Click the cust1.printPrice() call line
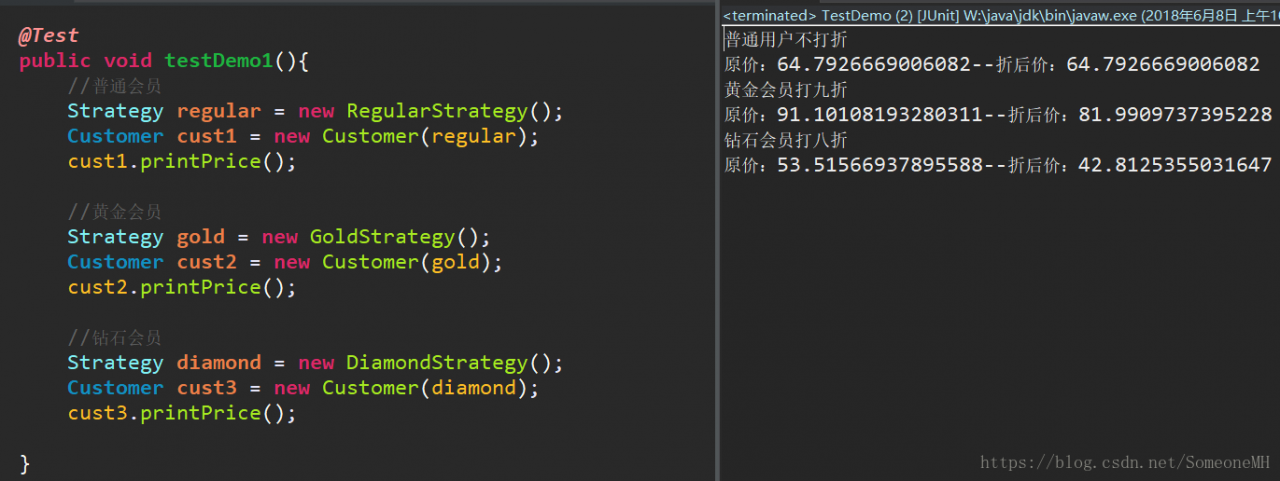 tap(181, 161)
